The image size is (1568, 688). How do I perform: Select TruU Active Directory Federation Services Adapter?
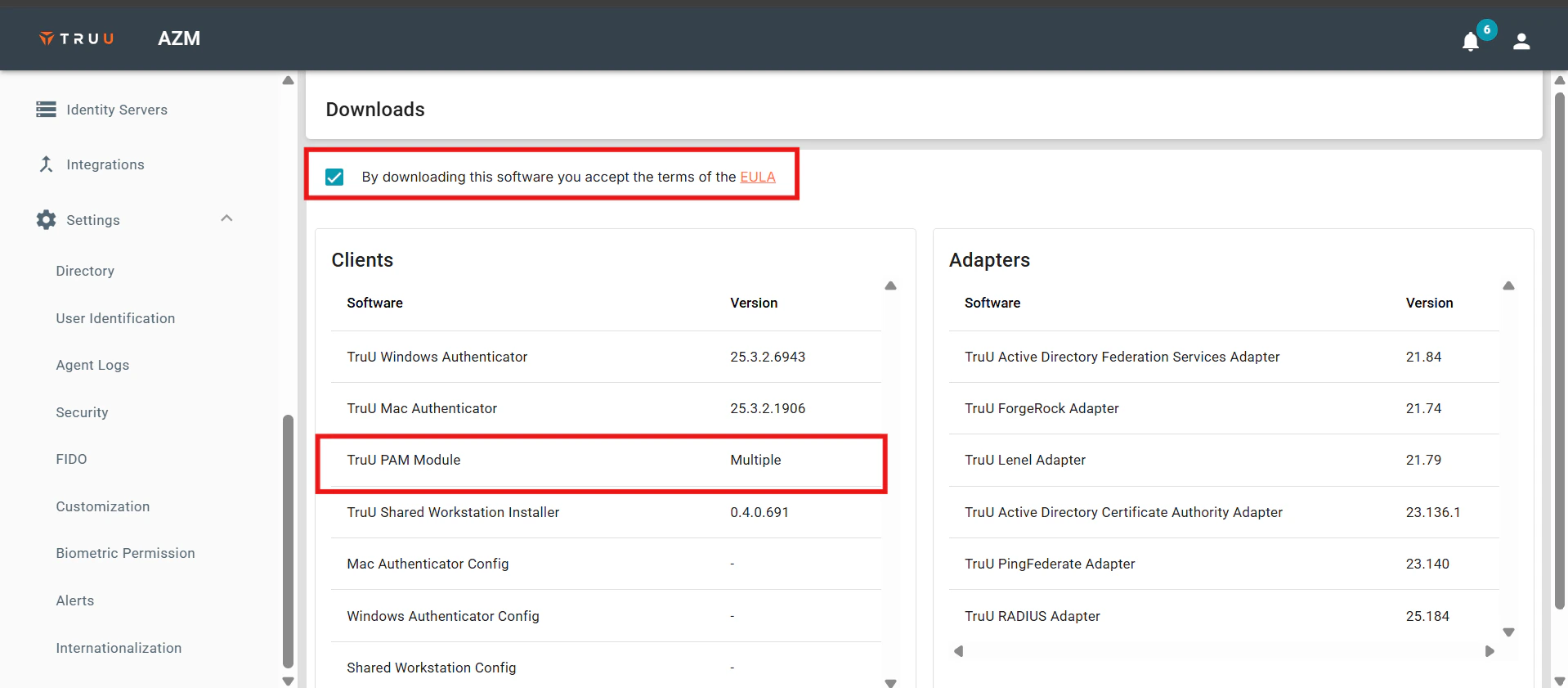[x=1224, y=357]
